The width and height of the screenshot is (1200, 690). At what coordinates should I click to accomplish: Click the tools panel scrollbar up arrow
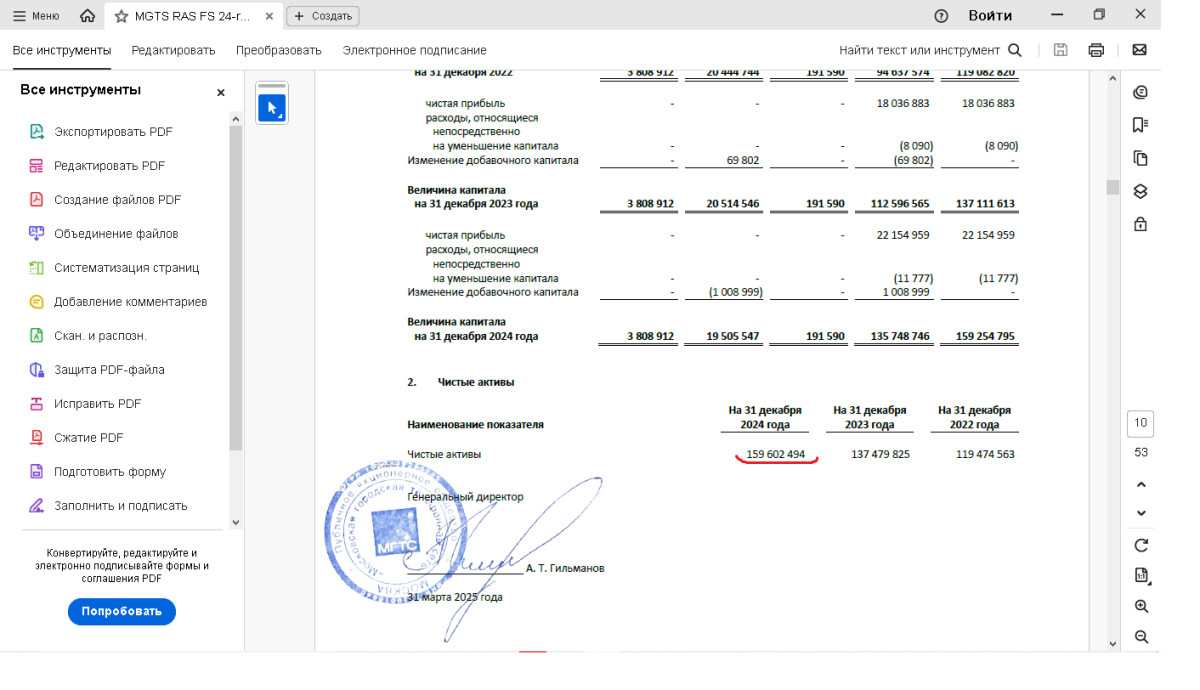pyautogui.click(x=236, y=120)
